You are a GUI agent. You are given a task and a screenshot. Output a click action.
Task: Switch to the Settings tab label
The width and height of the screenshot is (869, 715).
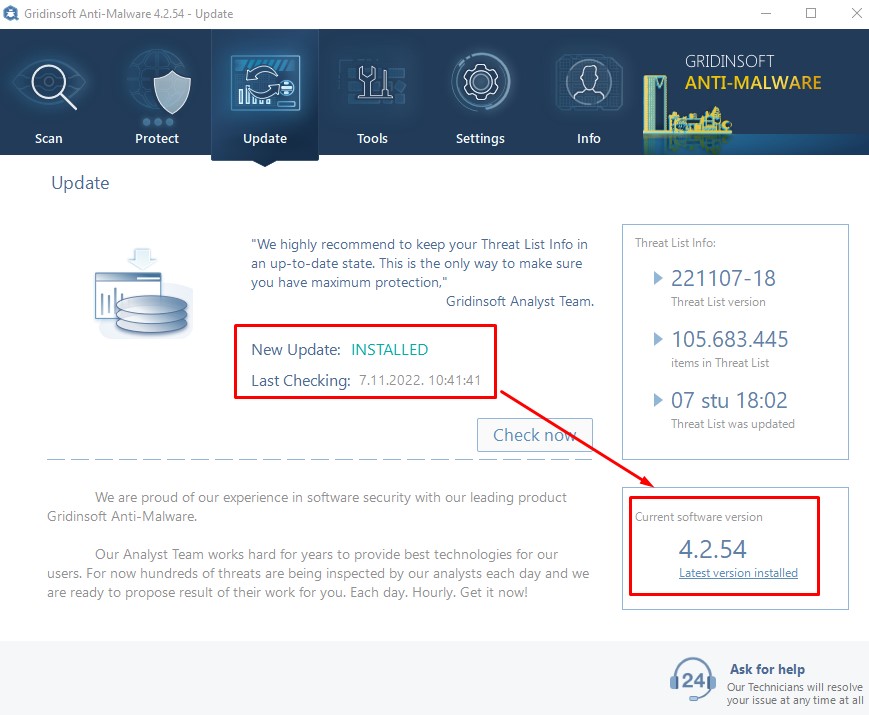(480, 139)
